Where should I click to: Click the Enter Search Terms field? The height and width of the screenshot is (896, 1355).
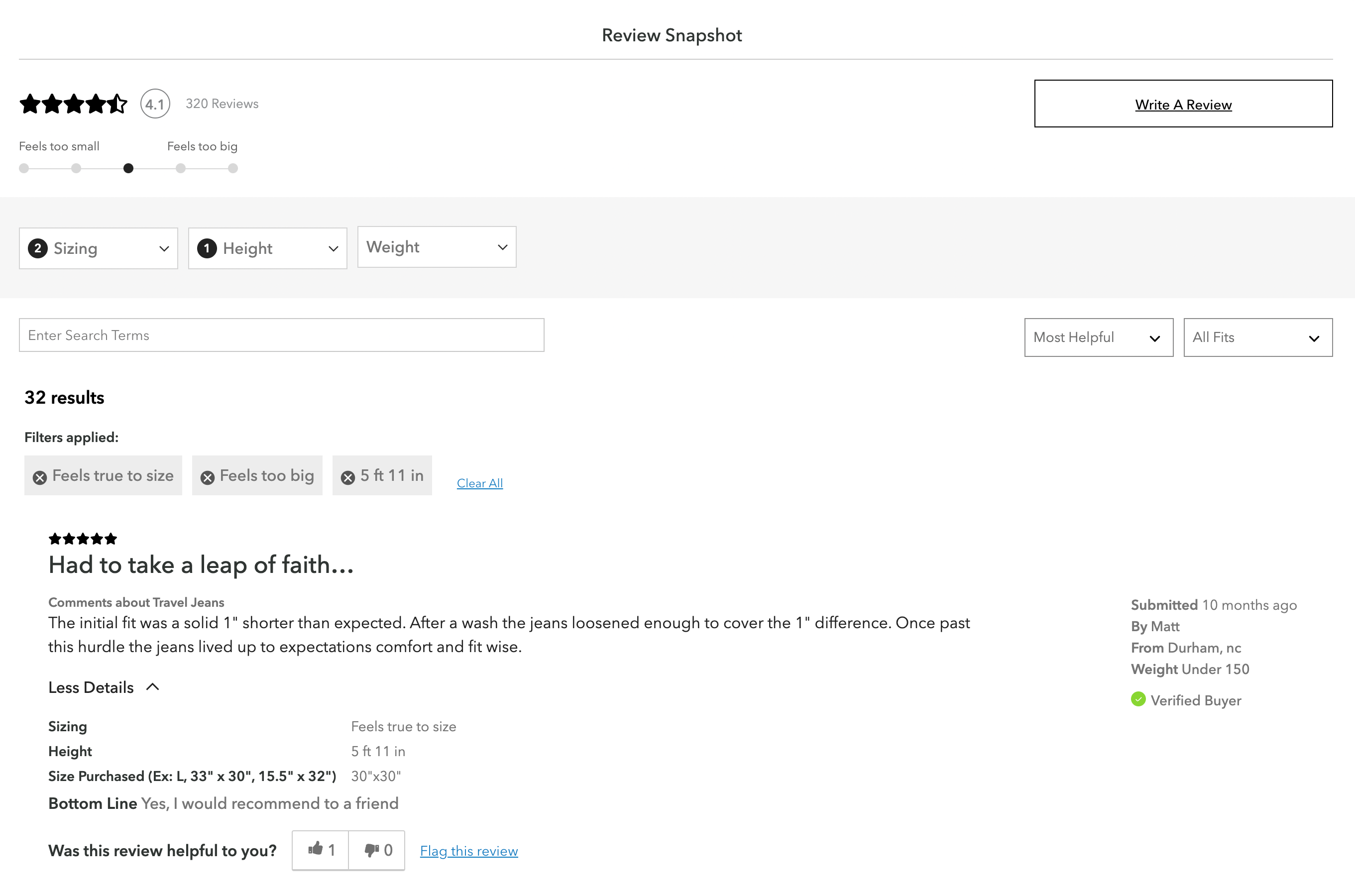(x=281, y=336)
